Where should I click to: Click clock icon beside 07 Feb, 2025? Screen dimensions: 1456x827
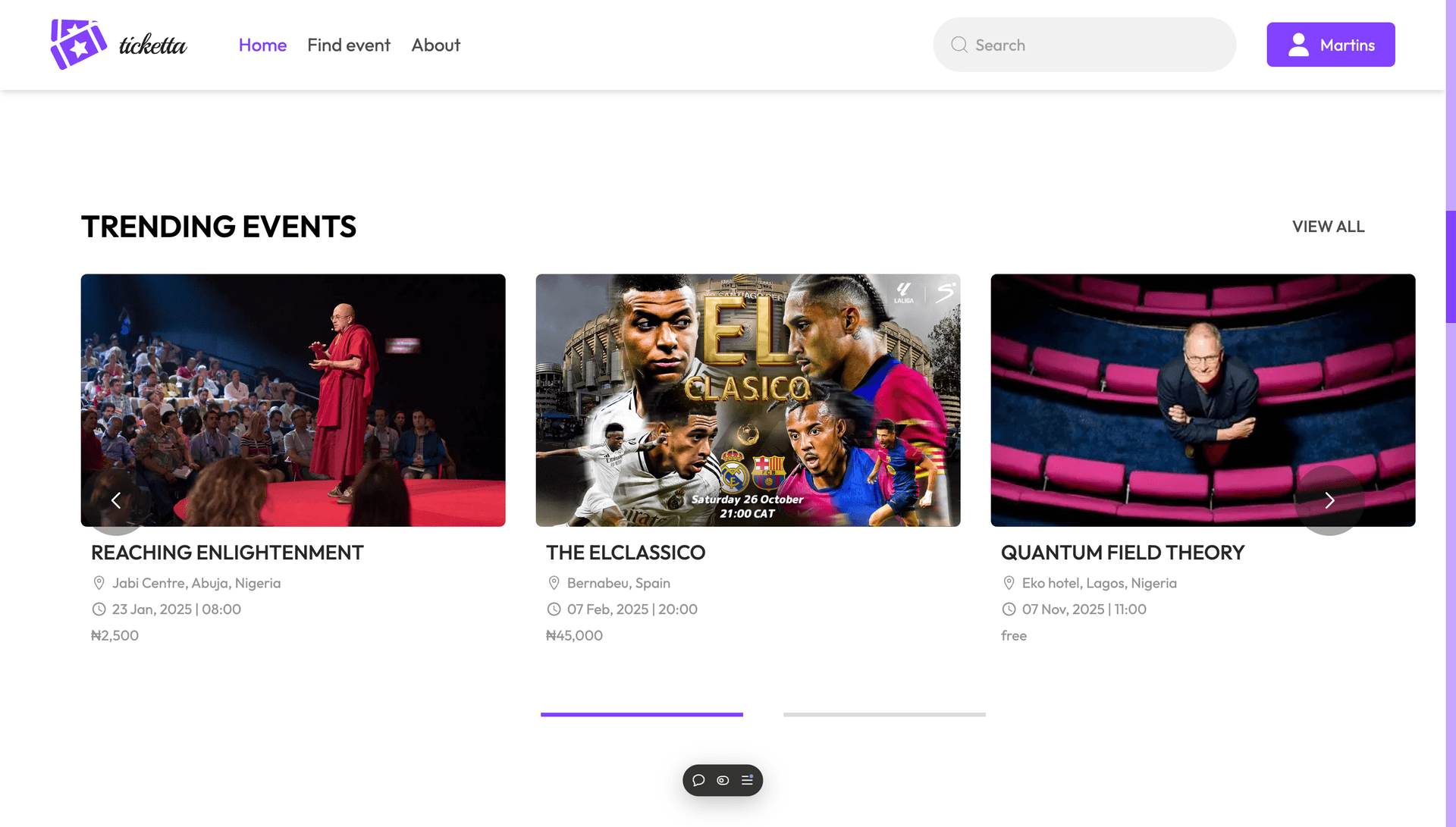tap(554, 609)
